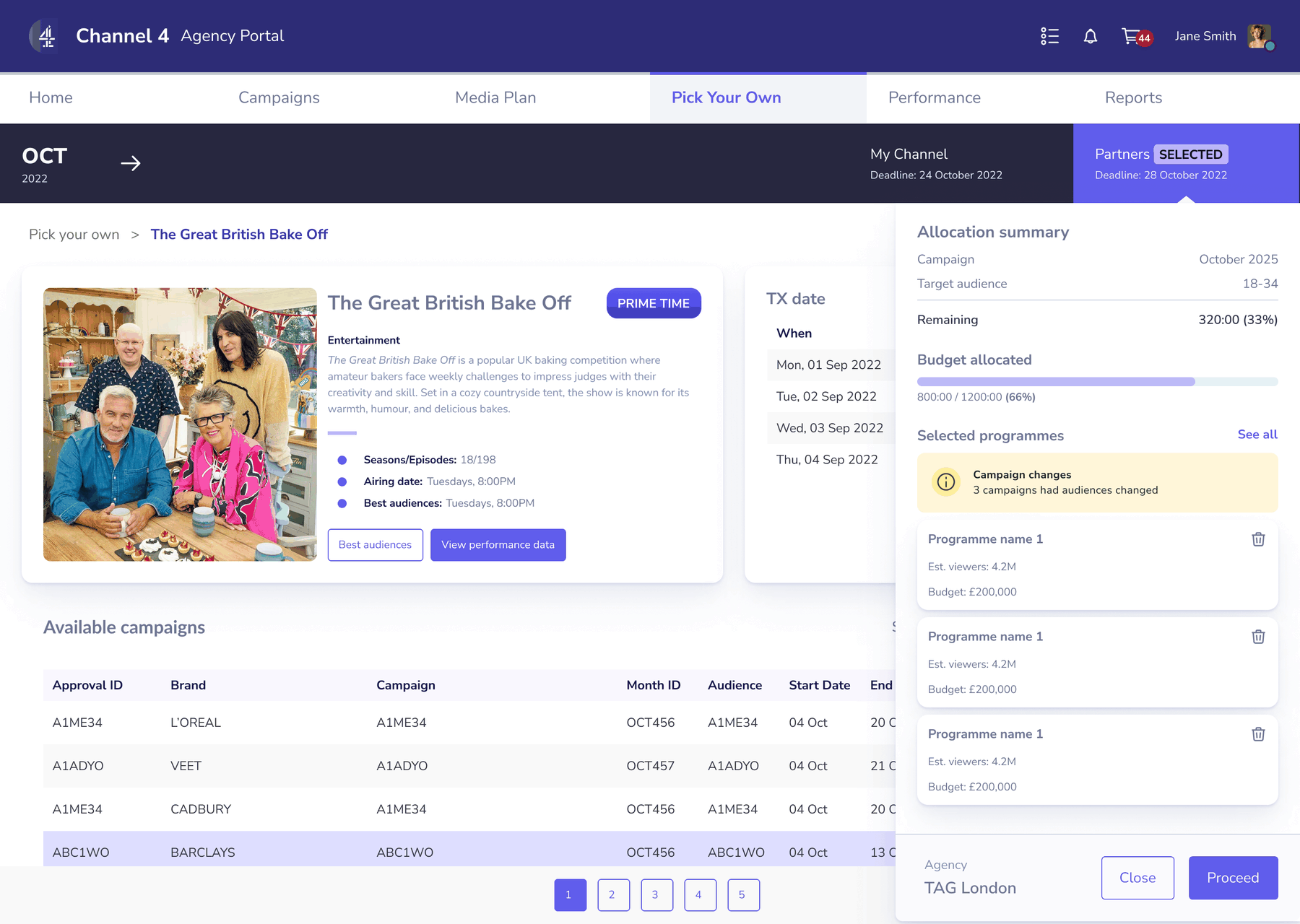This screenshot has height=924, width=1300.
Task: Go to page 1 of campaigns
Action: coord(571,895)
